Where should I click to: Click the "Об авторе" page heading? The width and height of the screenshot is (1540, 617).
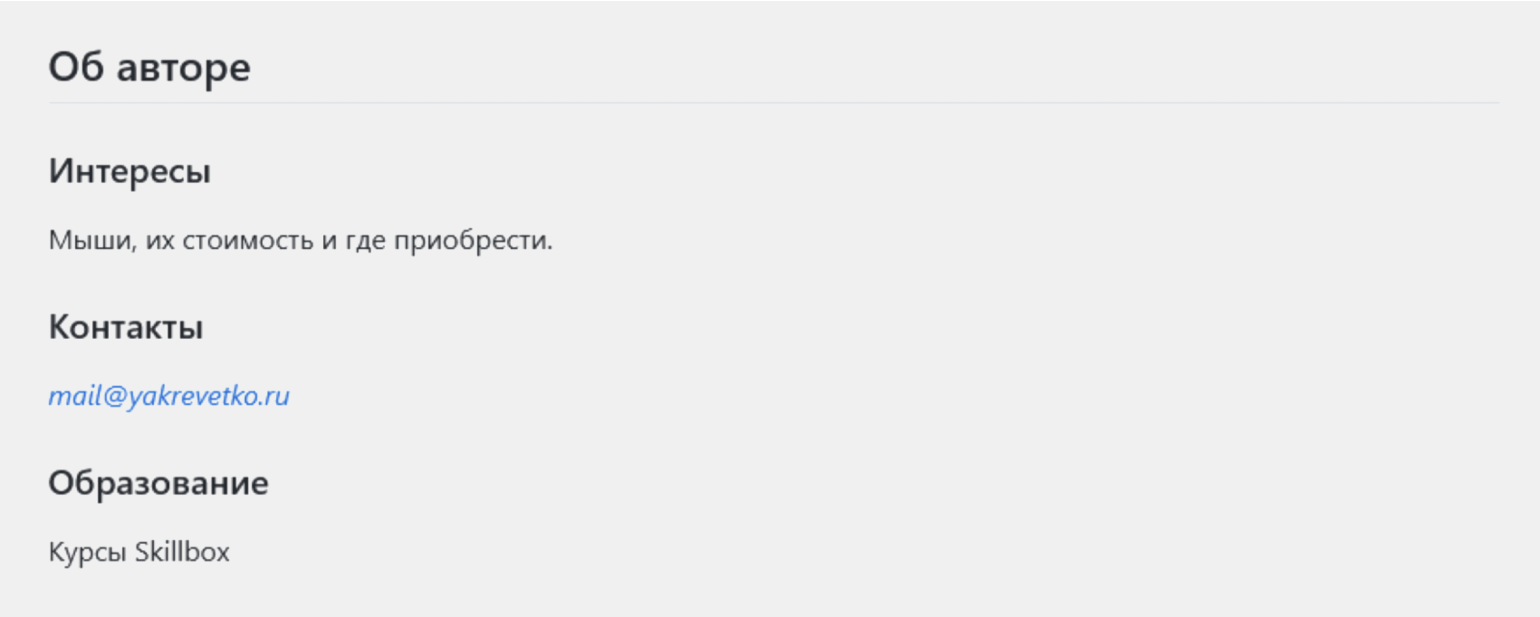(x=149, y=68)
